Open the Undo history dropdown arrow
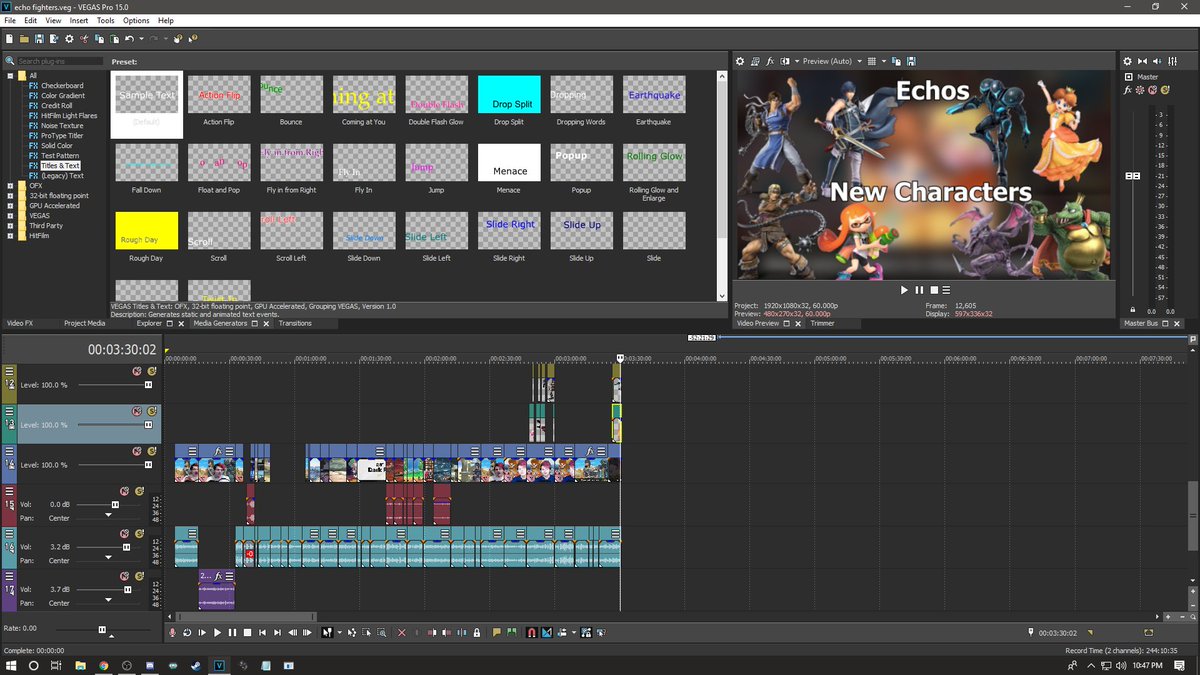This screenshot has width=1200, height=675. pyautogui.click(x=141, y=39)
